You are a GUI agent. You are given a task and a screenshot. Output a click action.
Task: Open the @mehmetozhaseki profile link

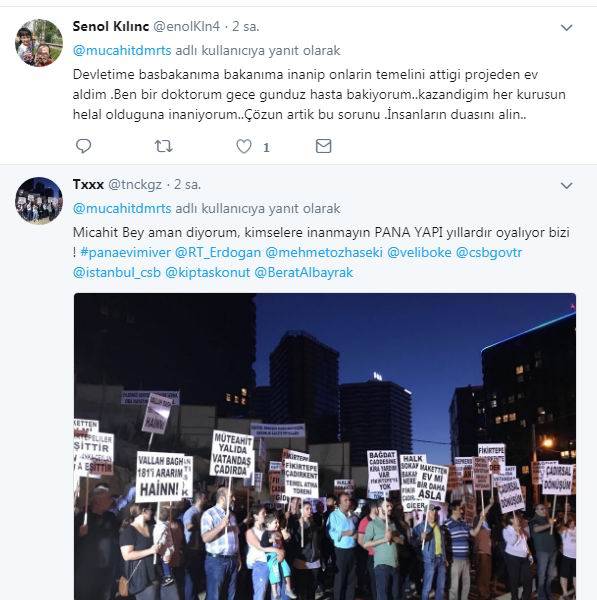pyautogui.click(x=324, y=253)
